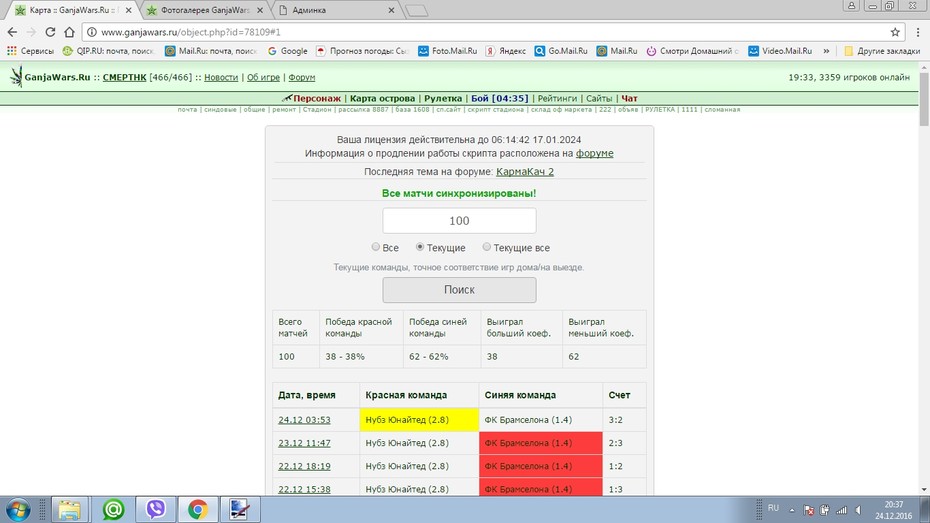Open the match 22.12 15:38 link
The height and width of the screenshot is (523, 930).
[304, 489]
